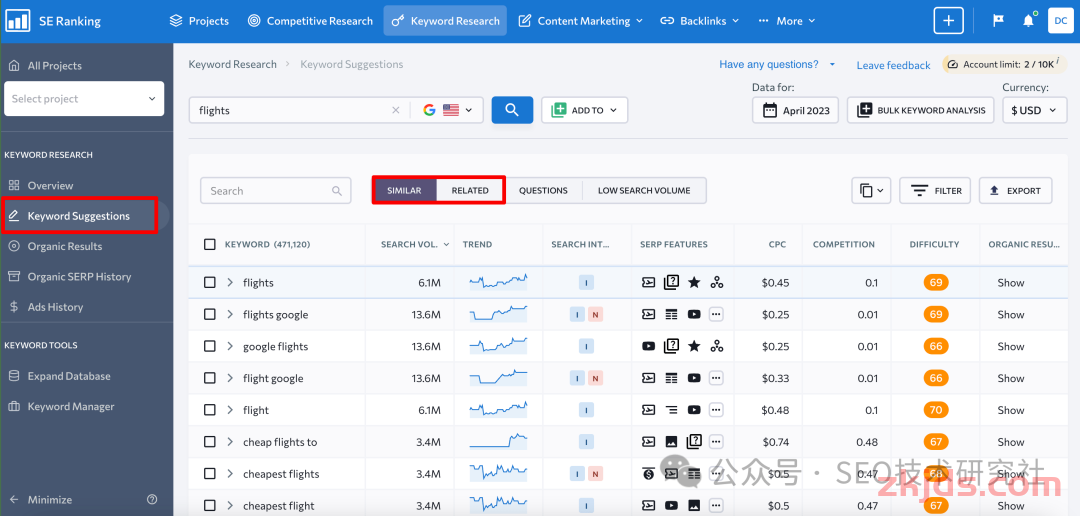Switch to Low Search Volume tab
The image size is (1080, 516).
644,190
